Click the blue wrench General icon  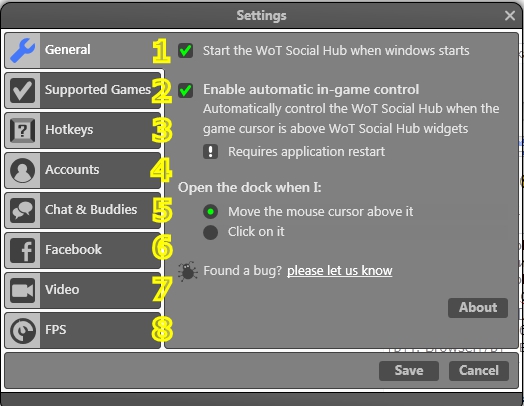(x=22, y=50)
